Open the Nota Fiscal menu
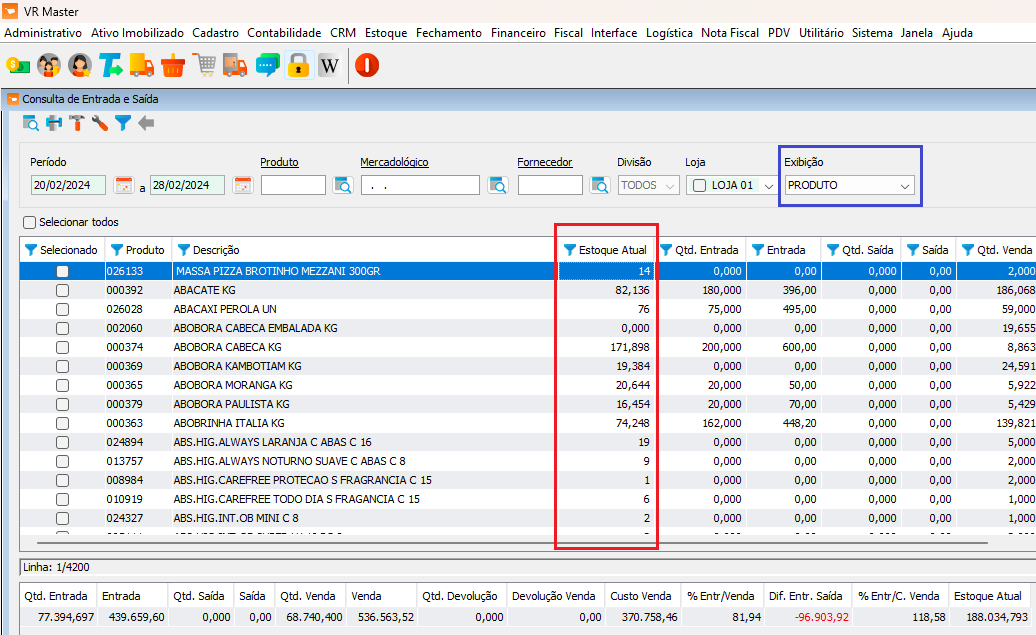Image resolution: width=1036 pixels, height=635 pixels. pos(730,32)
